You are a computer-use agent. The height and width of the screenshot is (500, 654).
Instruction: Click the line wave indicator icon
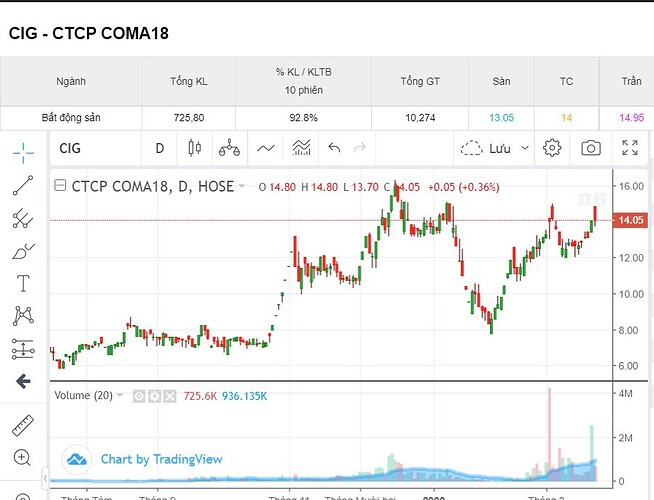(x=265, y=148)
